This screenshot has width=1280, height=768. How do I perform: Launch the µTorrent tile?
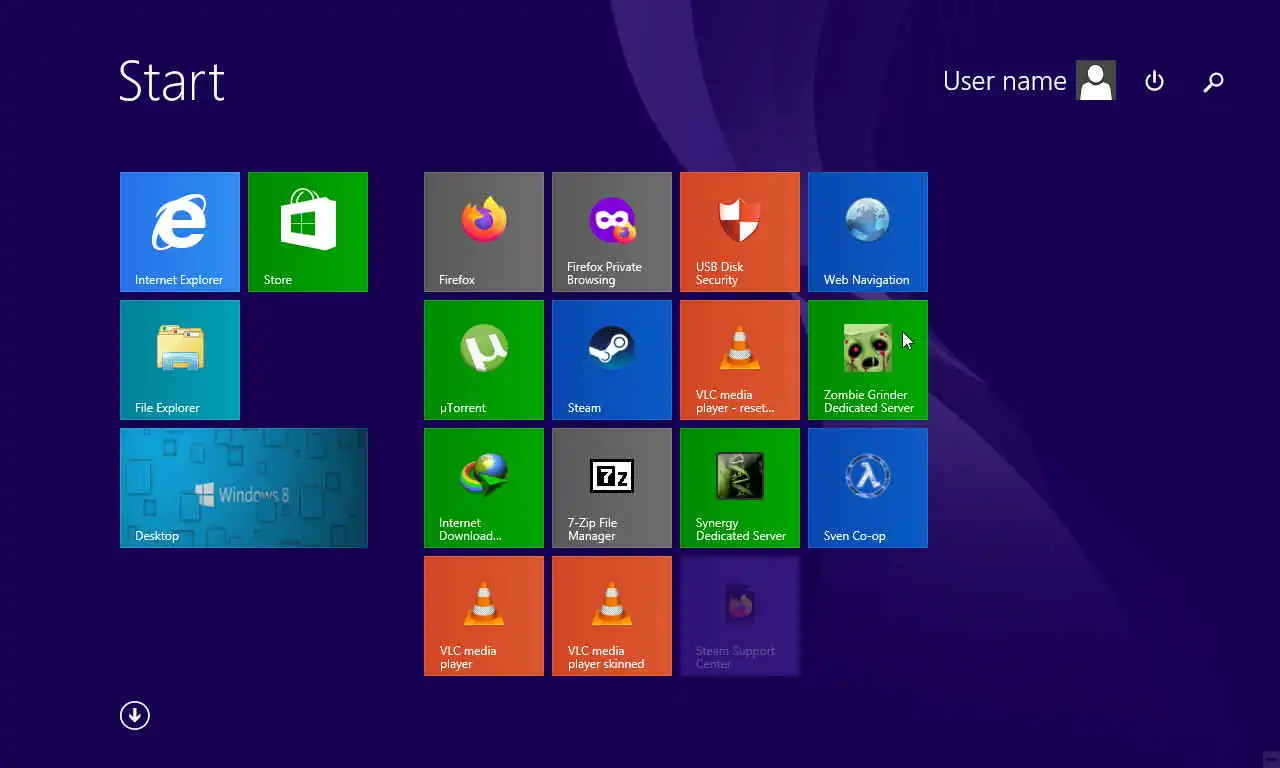point(484,360)
